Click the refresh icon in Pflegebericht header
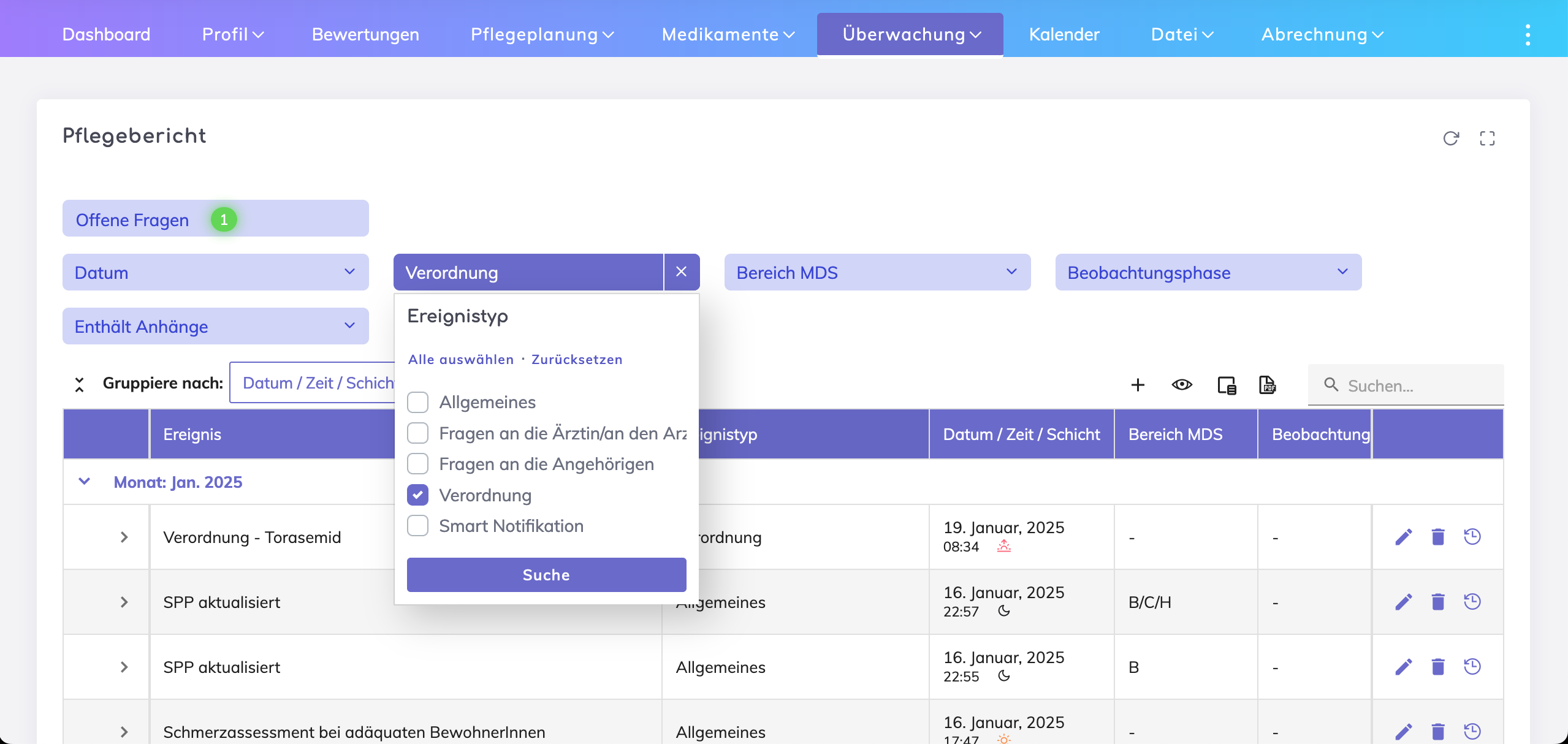 pos(1450,139)
